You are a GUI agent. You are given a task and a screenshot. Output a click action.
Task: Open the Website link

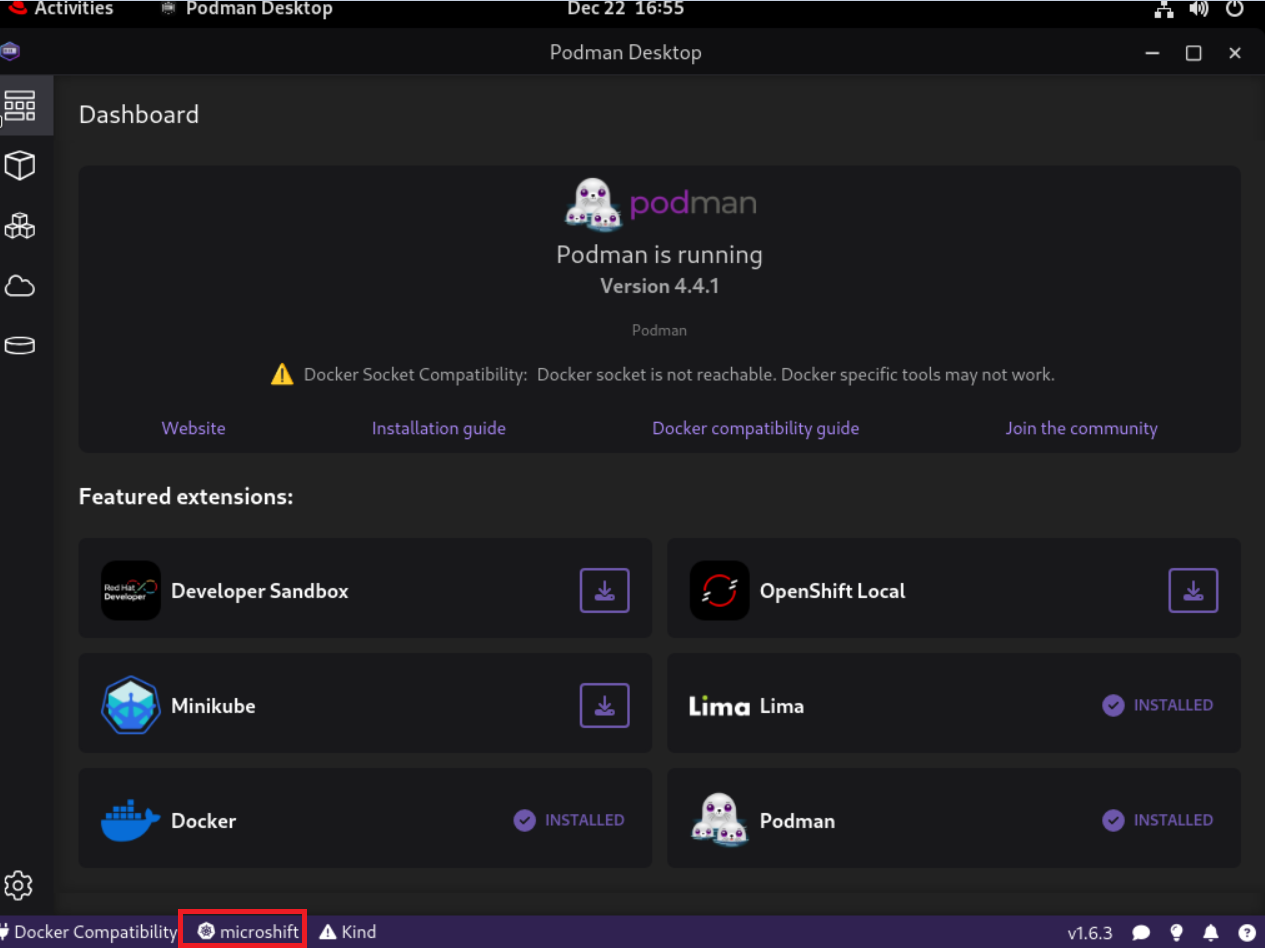tap(193, 428)
